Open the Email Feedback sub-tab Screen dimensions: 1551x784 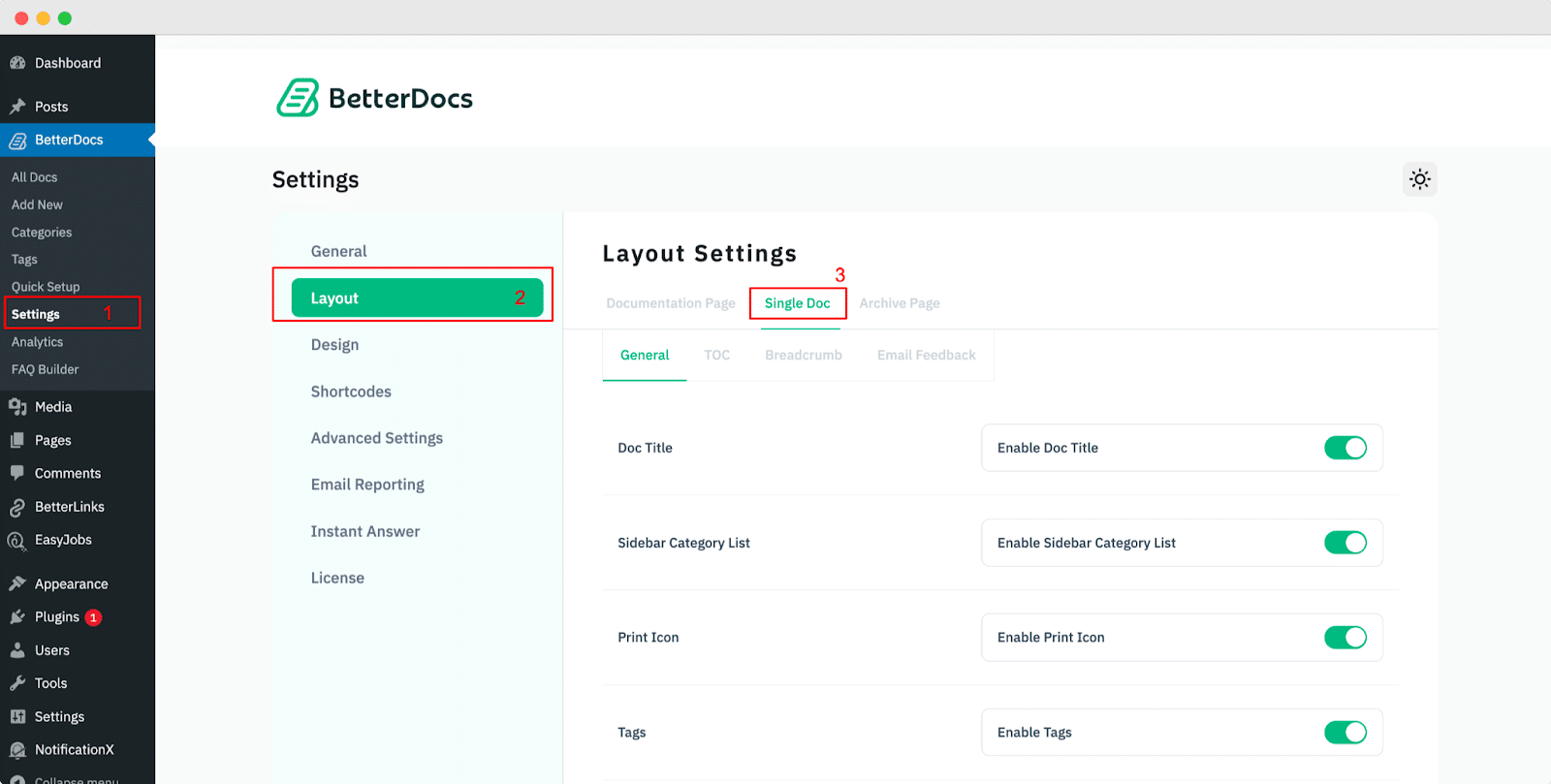[x=926, y=356]
